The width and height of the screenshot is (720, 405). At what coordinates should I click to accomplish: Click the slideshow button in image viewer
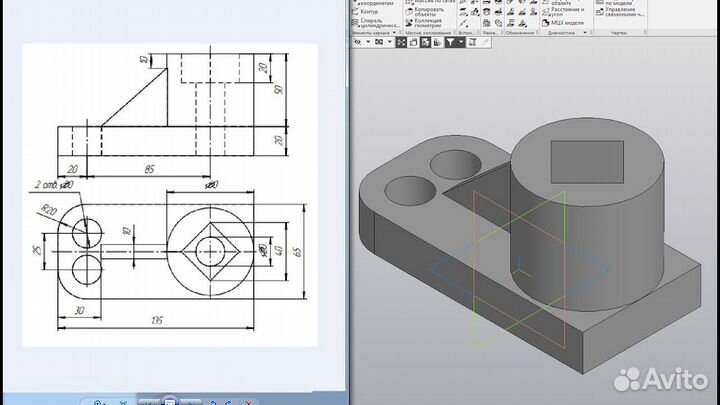point(170,401)
